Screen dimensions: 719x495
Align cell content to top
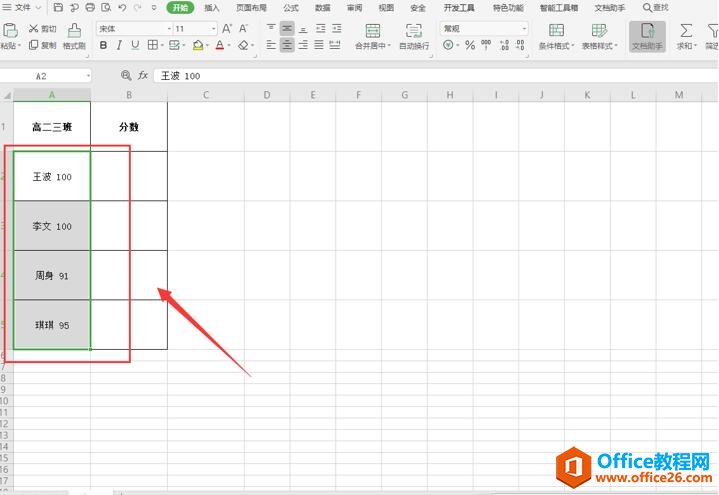coord(271,28)
